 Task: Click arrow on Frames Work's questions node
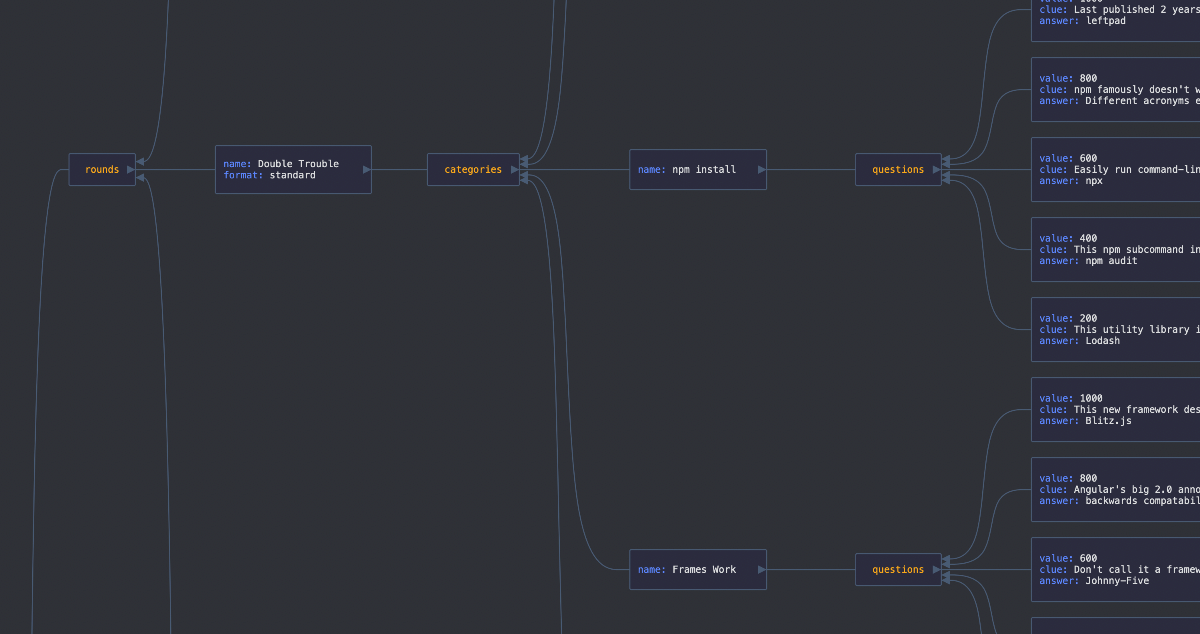click(x=937, y=570)
